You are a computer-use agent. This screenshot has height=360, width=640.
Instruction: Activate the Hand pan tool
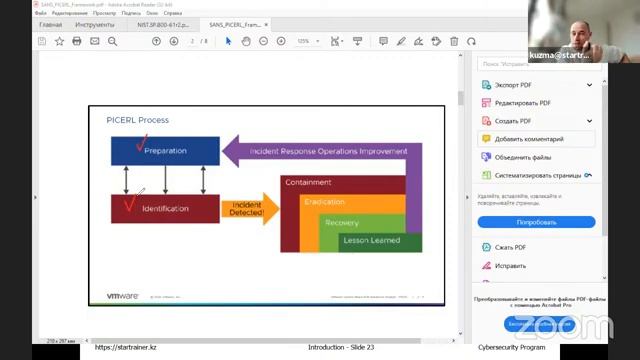(x=246, y=41)
